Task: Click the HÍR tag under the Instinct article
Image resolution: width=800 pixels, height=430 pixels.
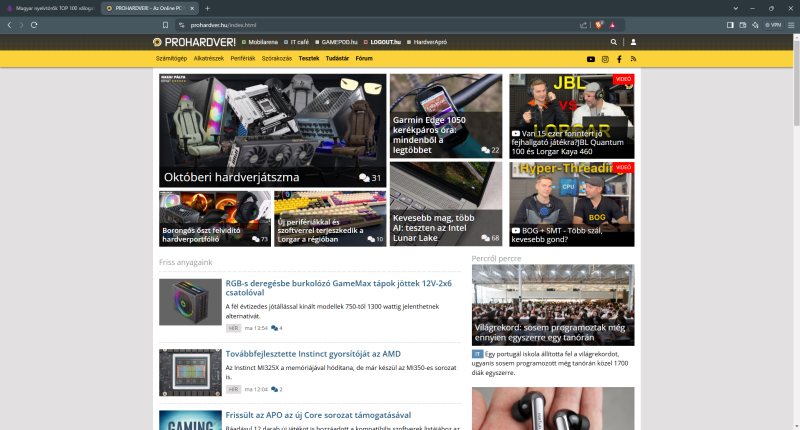Action: (x=233, y=389)
